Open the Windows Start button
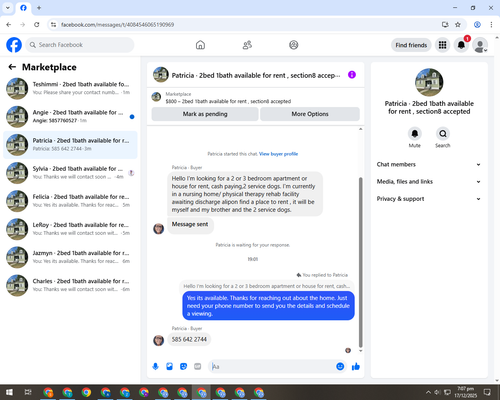Viewport: 500px width, 400px height. click(x=9, y=392)
